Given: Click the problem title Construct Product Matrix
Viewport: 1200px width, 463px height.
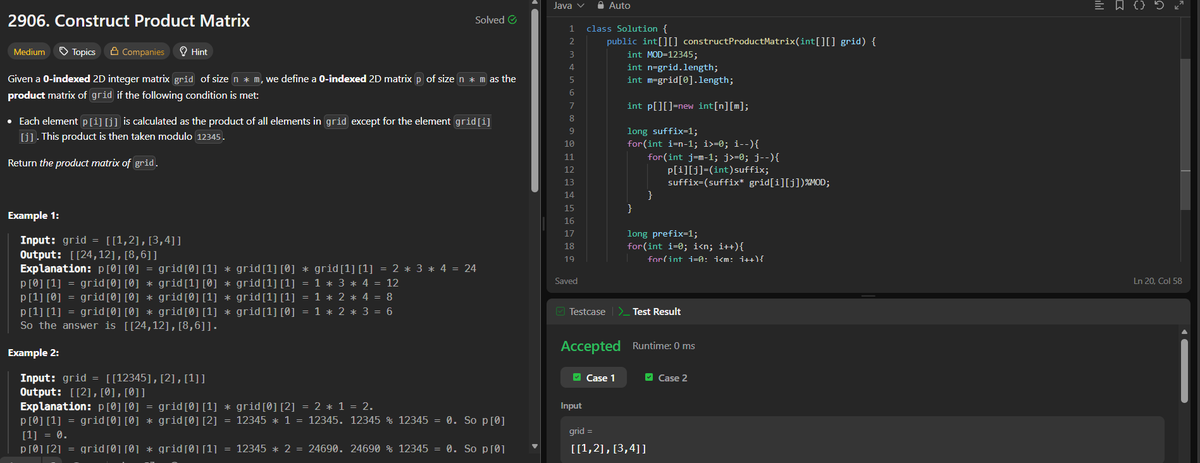Looking at the screenshot, I should pyautogui.click(x=129, y=20).
